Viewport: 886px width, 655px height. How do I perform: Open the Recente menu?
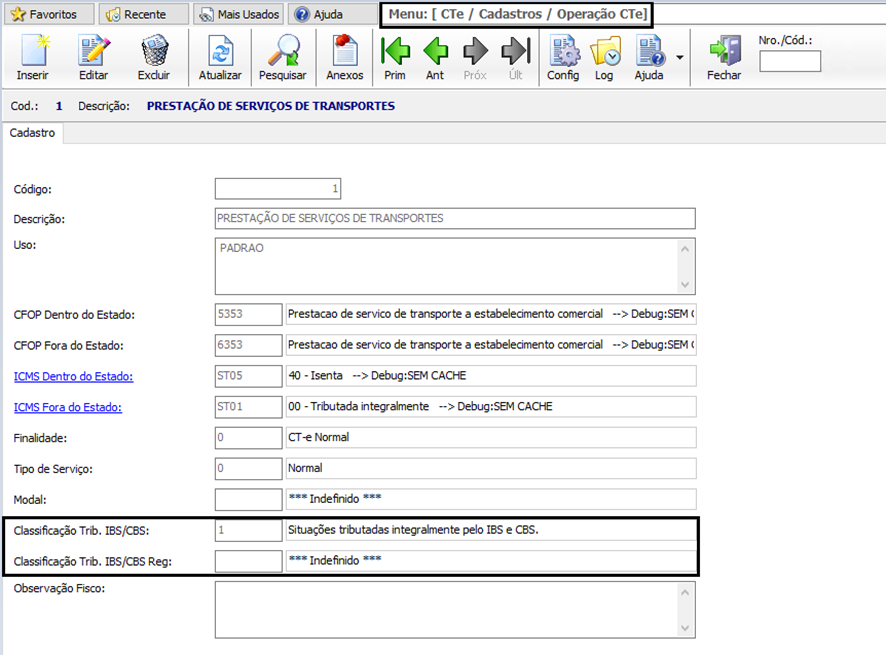pyautogui.click(x=144, y=14)
